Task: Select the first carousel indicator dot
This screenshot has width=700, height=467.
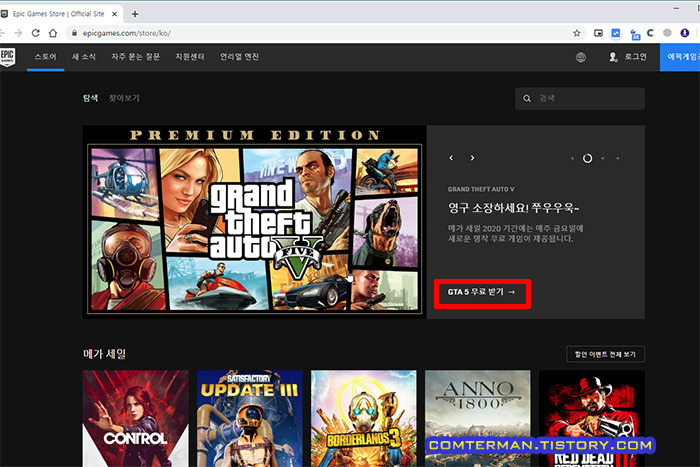Action: [572, 158]
